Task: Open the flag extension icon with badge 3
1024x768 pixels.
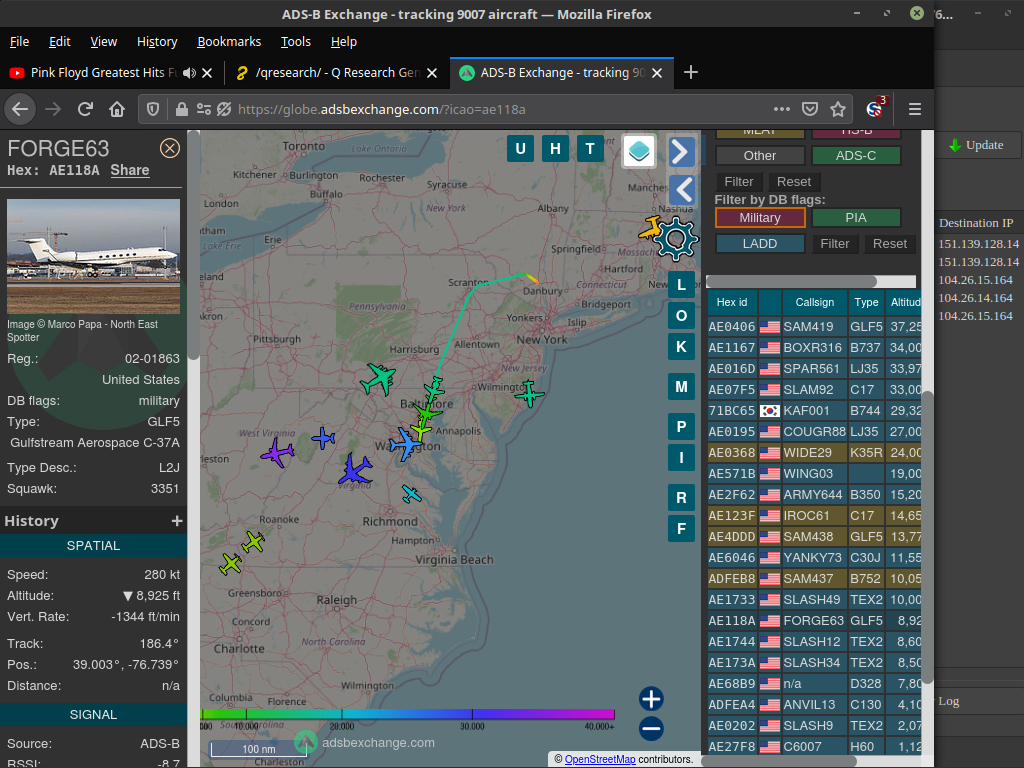Action: pos(875,108)
